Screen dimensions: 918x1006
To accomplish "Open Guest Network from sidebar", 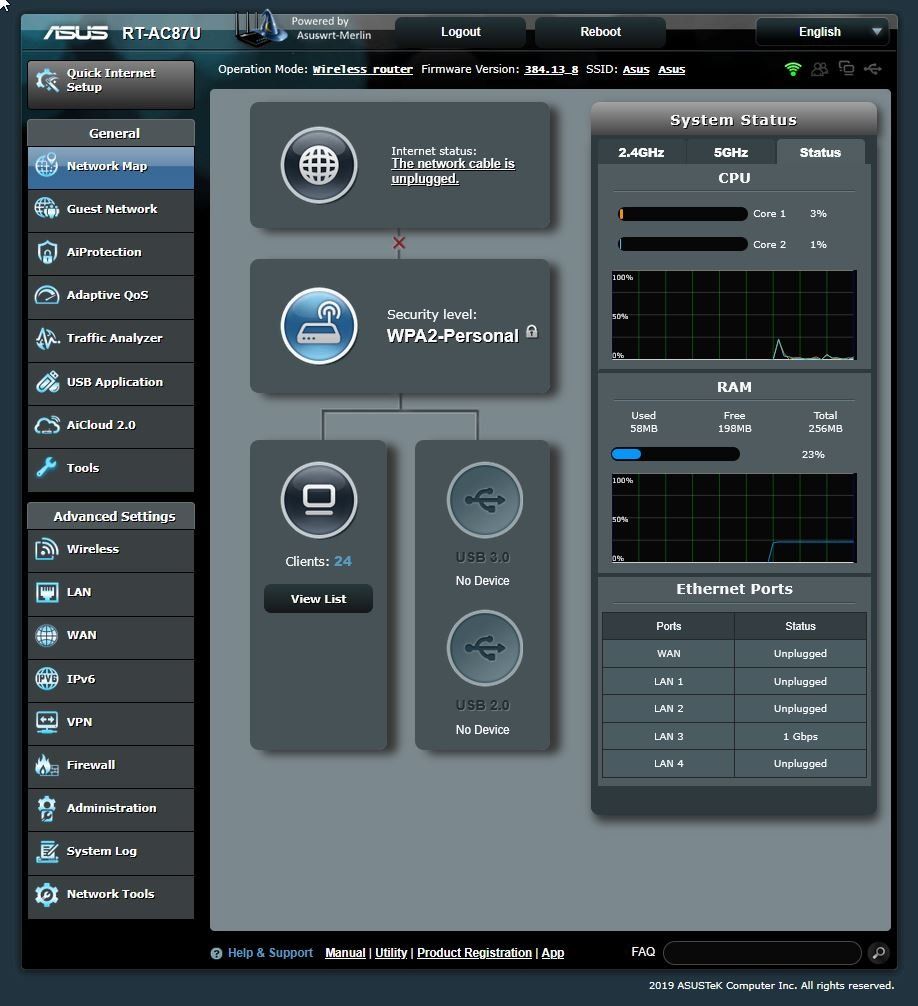I will coord(111,209).
